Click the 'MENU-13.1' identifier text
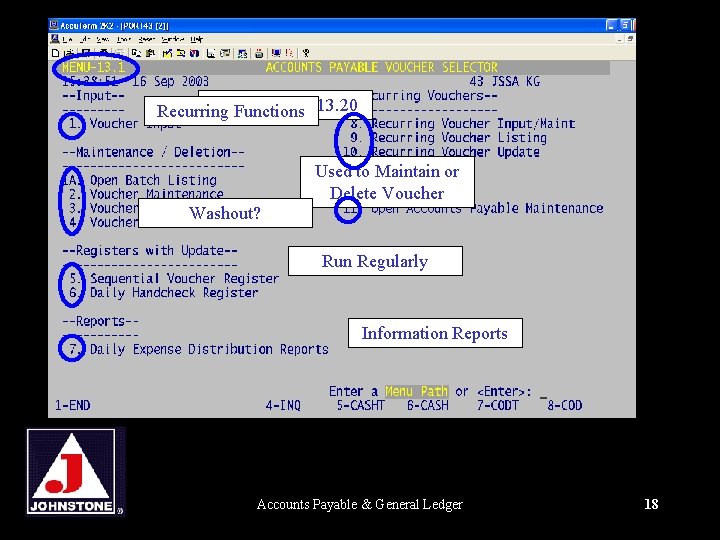The width and height of the screenshot is (720, 540). tap(94, 68)
